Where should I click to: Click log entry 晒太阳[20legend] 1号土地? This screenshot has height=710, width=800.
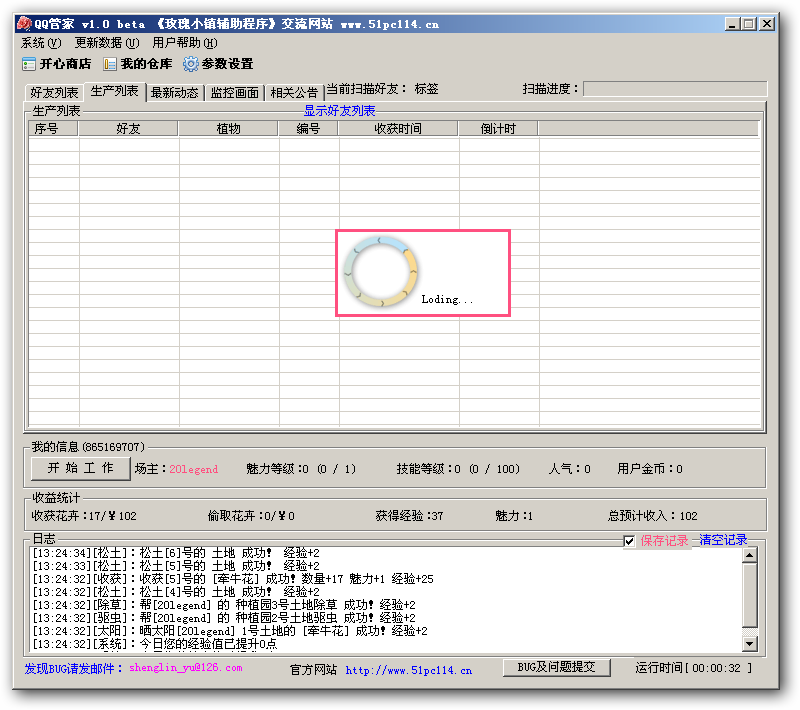pos(230,631)
